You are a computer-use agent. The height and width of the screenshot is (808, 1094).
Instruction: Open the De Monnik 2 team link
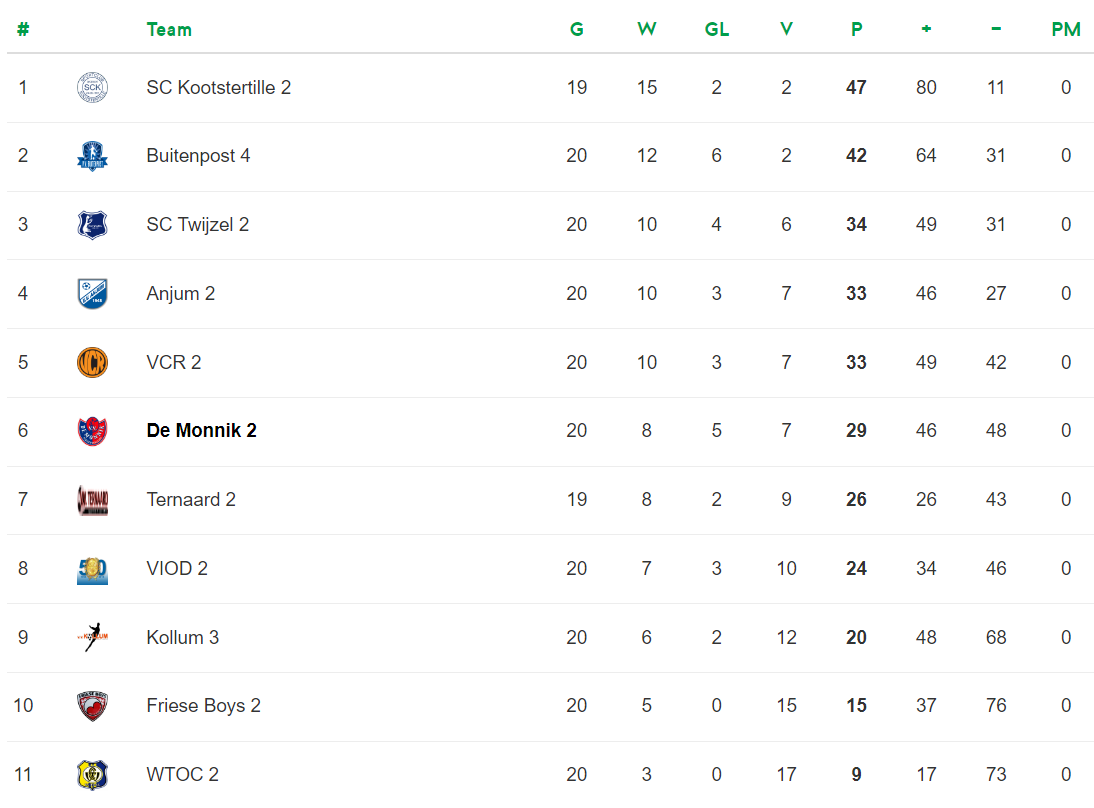[201, 431]
